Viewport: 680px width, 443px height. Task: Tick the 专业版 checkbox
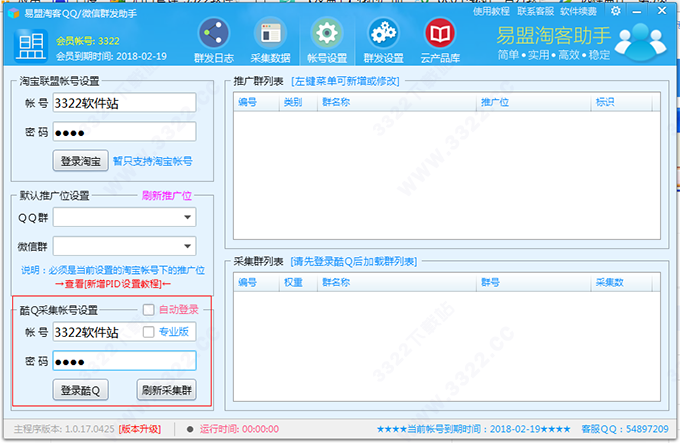pyautogui.click(x=148, y=332)
